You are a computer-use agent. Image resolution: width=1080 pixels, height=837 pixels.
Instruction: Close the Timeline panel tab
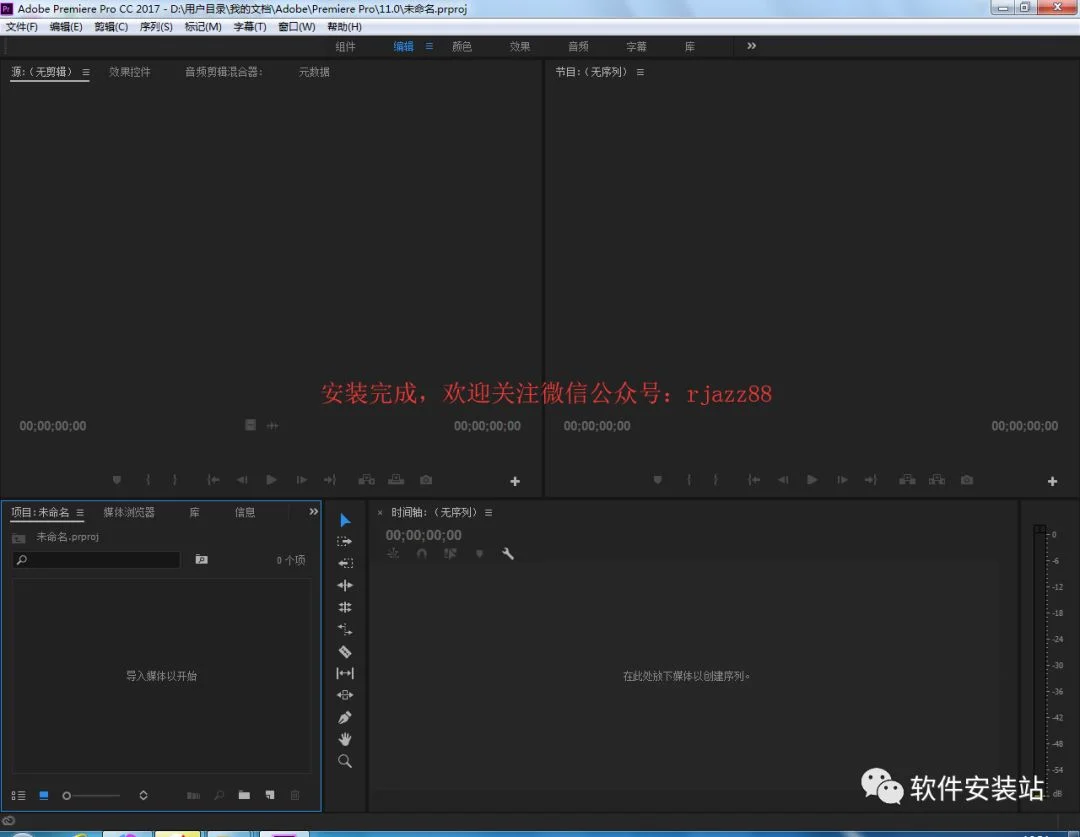380,513
